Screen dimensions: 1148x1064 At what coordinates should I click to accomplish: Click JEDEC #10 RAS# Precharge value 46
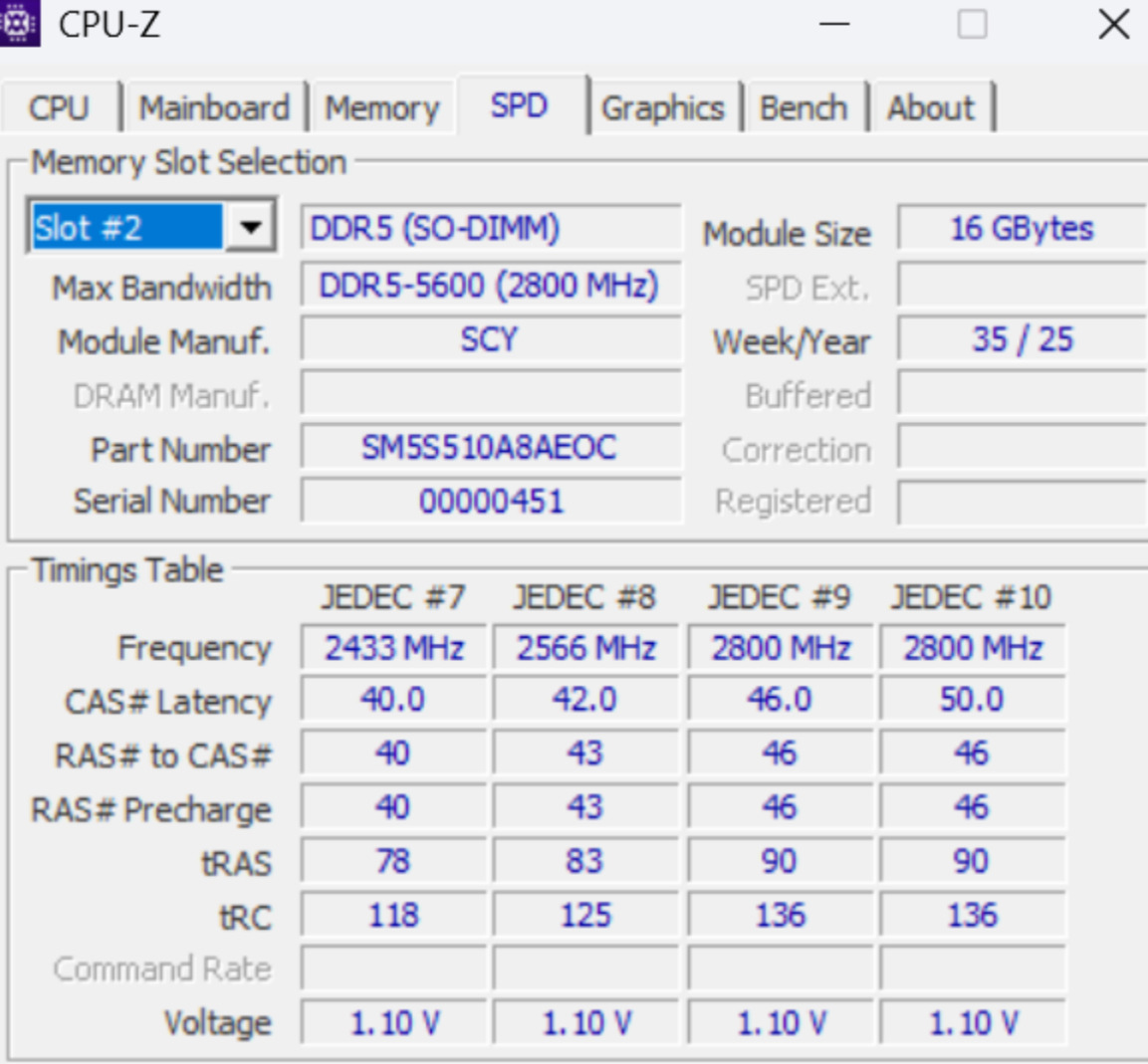pos(973,807)
